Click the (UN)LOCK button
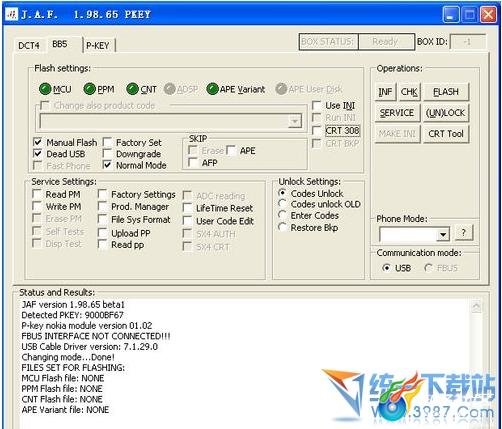The height and width of the screenshot is (429, 502). (446, 113)
